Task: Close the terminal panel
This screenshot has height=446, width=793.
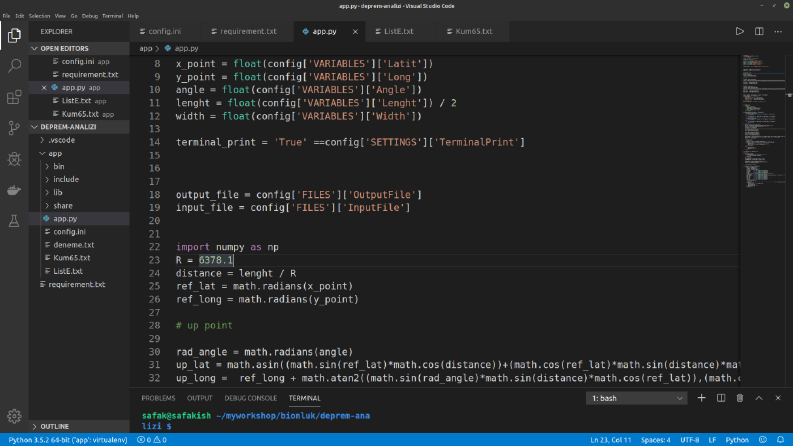Action: (778, 398)
